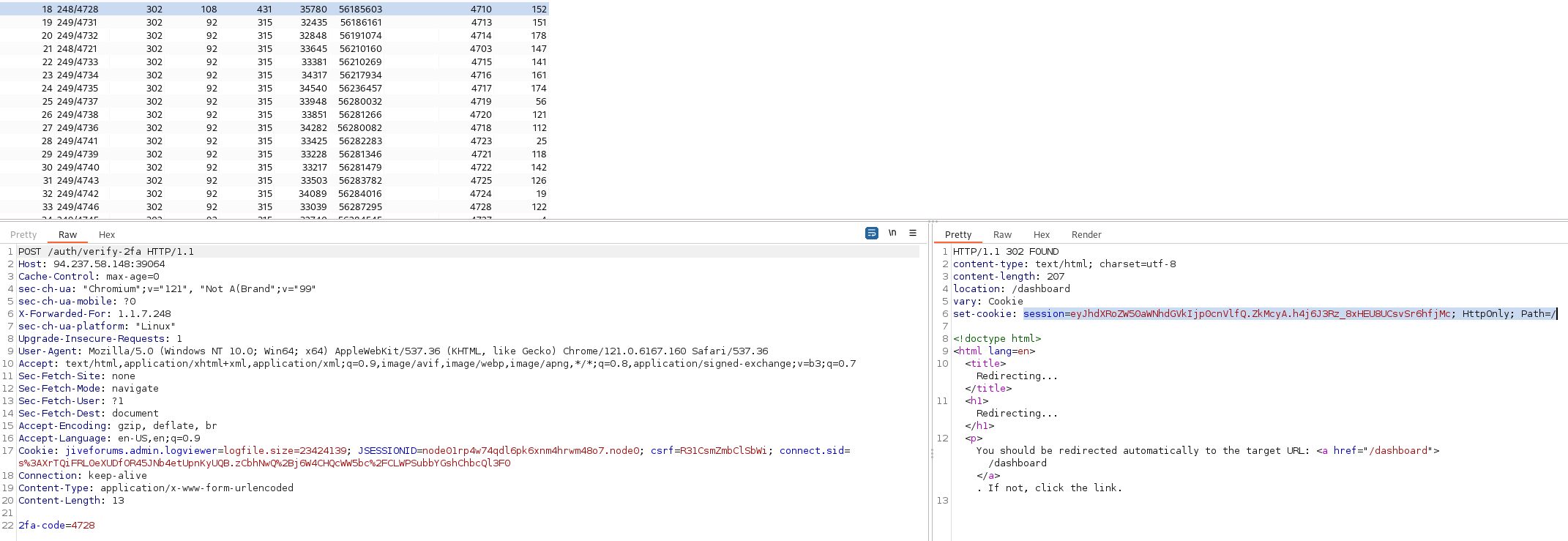
Task: Select result row 29 with payload 249/4739
Action: [x=275, y=154]
